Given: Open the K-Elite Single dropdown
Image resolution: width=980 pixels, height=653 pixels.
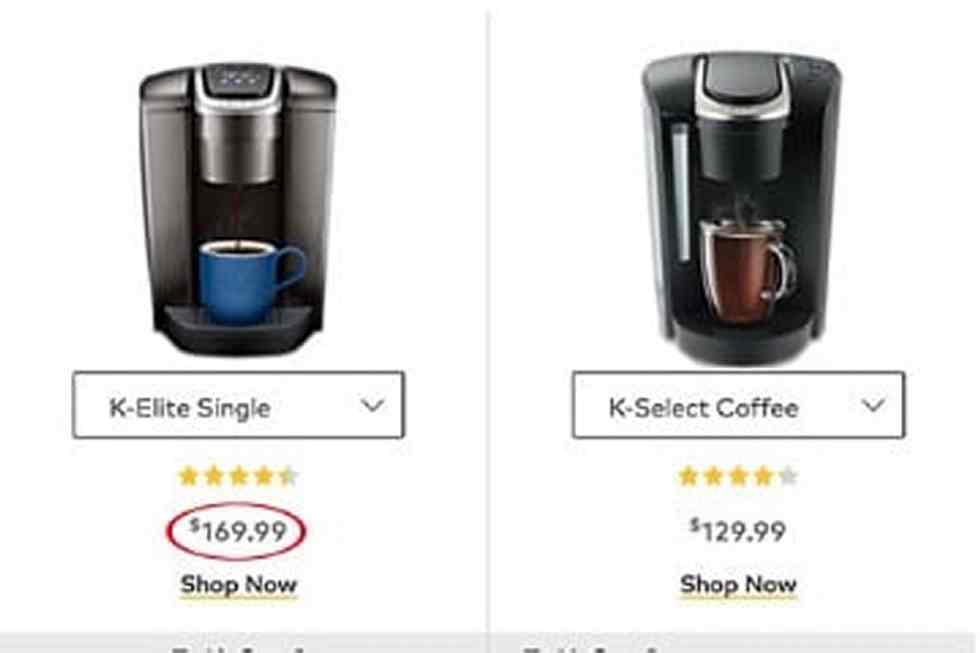Looking at the screenshot, I should [238, 405].
